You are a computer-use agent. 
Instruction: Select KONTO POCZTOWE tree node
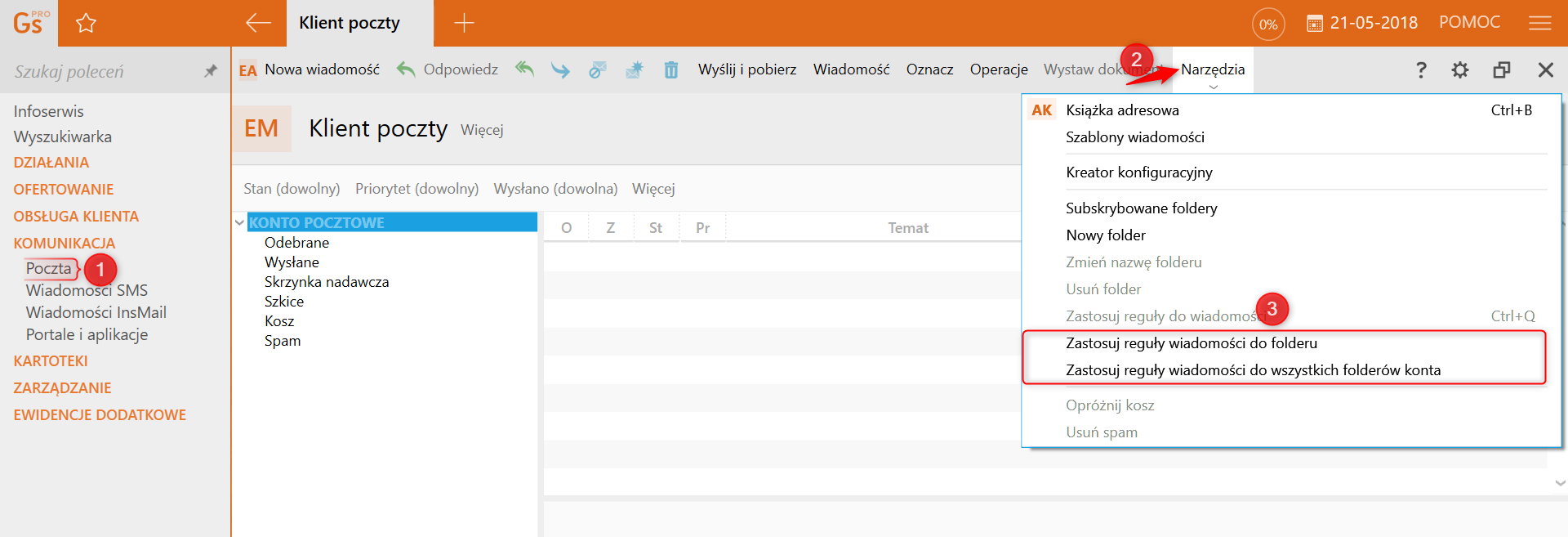(392, 222)
